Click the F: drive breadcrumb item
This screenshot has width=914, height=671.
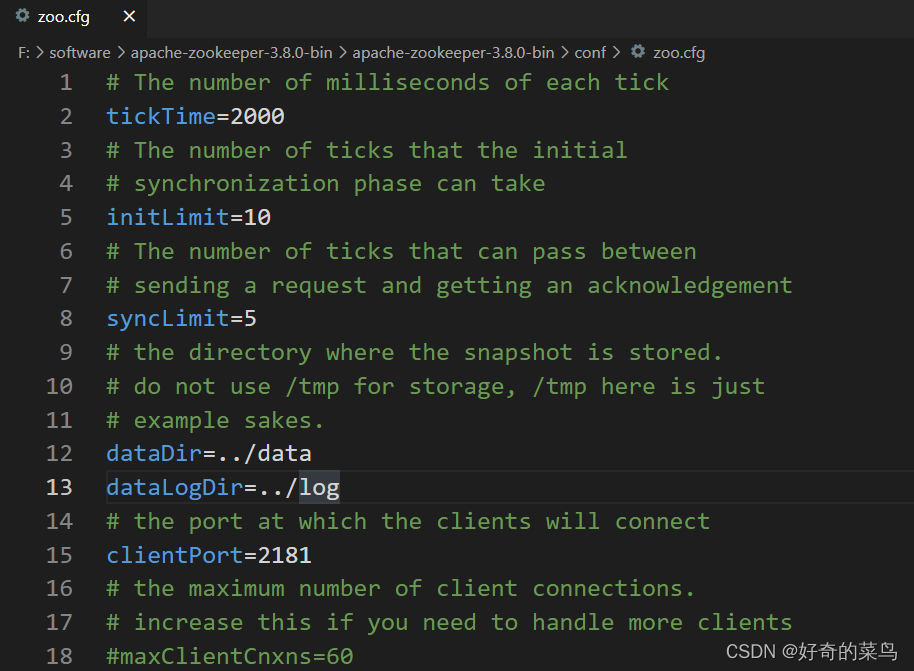pos(23,52)
